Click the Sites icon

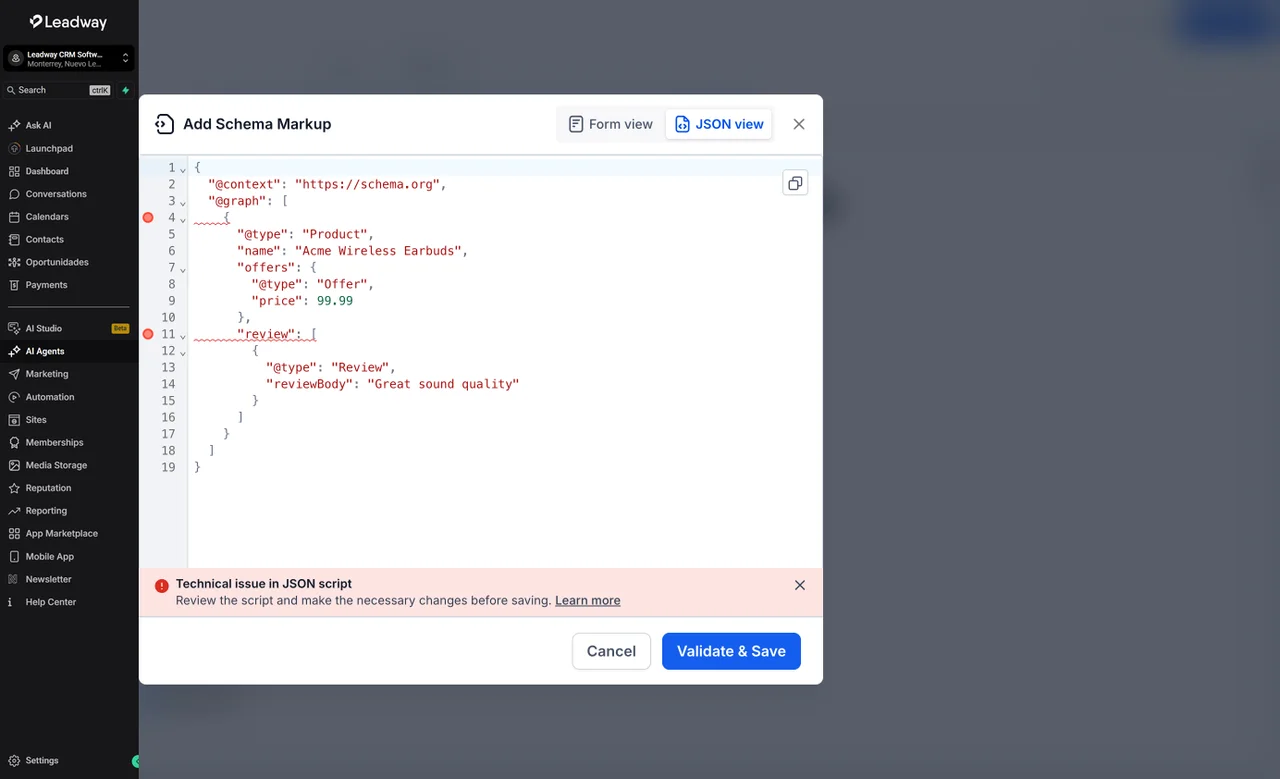[14, 420]
